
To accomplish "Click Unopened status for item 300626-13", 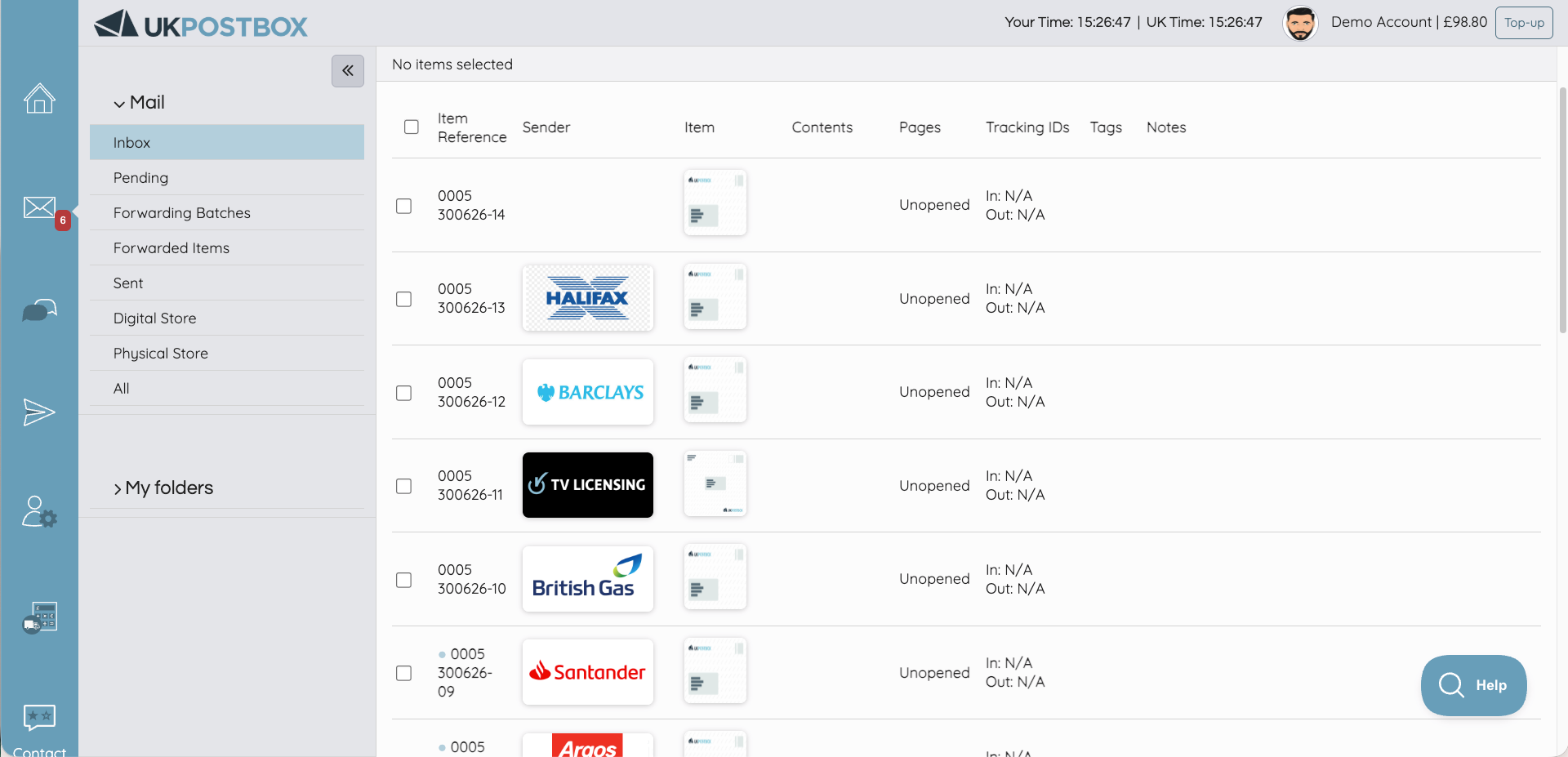I will pyautogui.click(x=934, y=299).
